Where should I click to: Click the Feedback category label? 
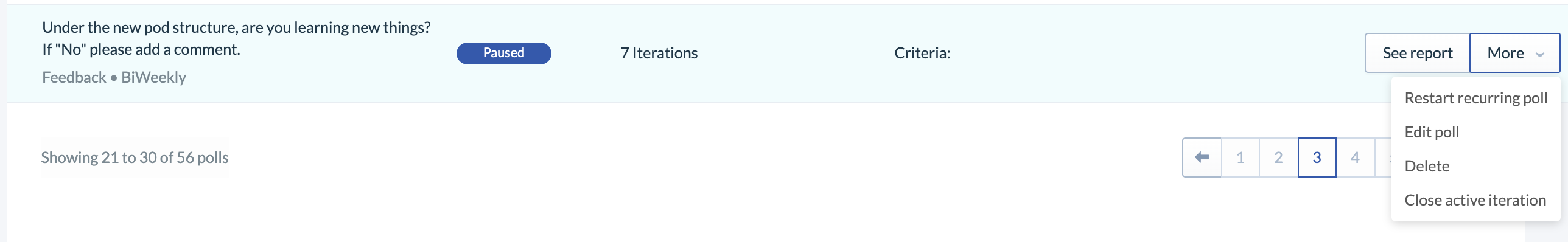(x=74, y=77)
